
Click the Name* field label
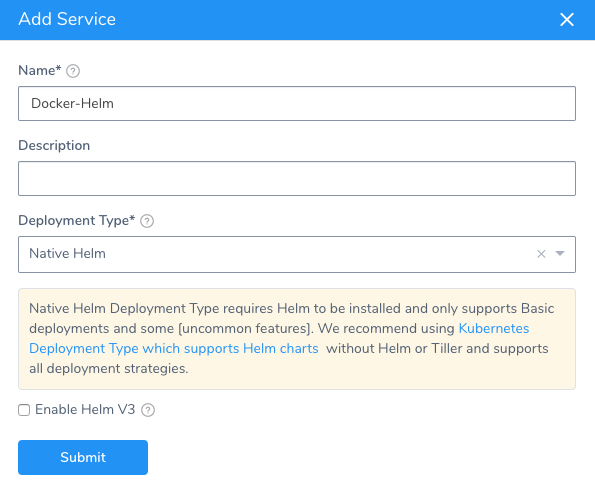[x=39, y=71]
